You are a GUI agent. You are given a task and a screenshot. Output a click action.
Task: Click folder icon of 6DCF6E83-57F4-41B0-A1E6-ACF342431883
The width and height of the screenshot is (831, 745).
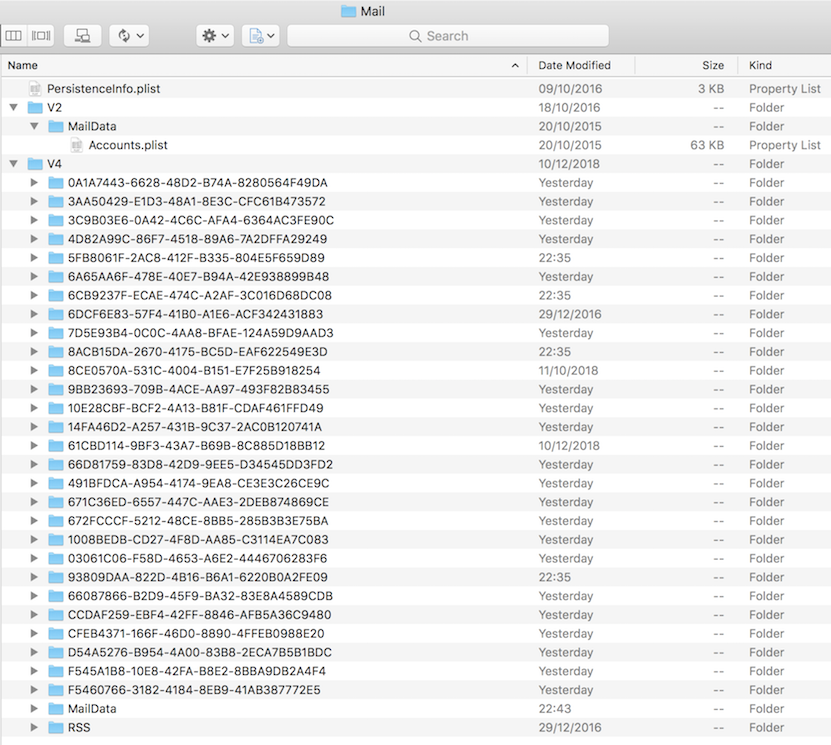[56, 314]
